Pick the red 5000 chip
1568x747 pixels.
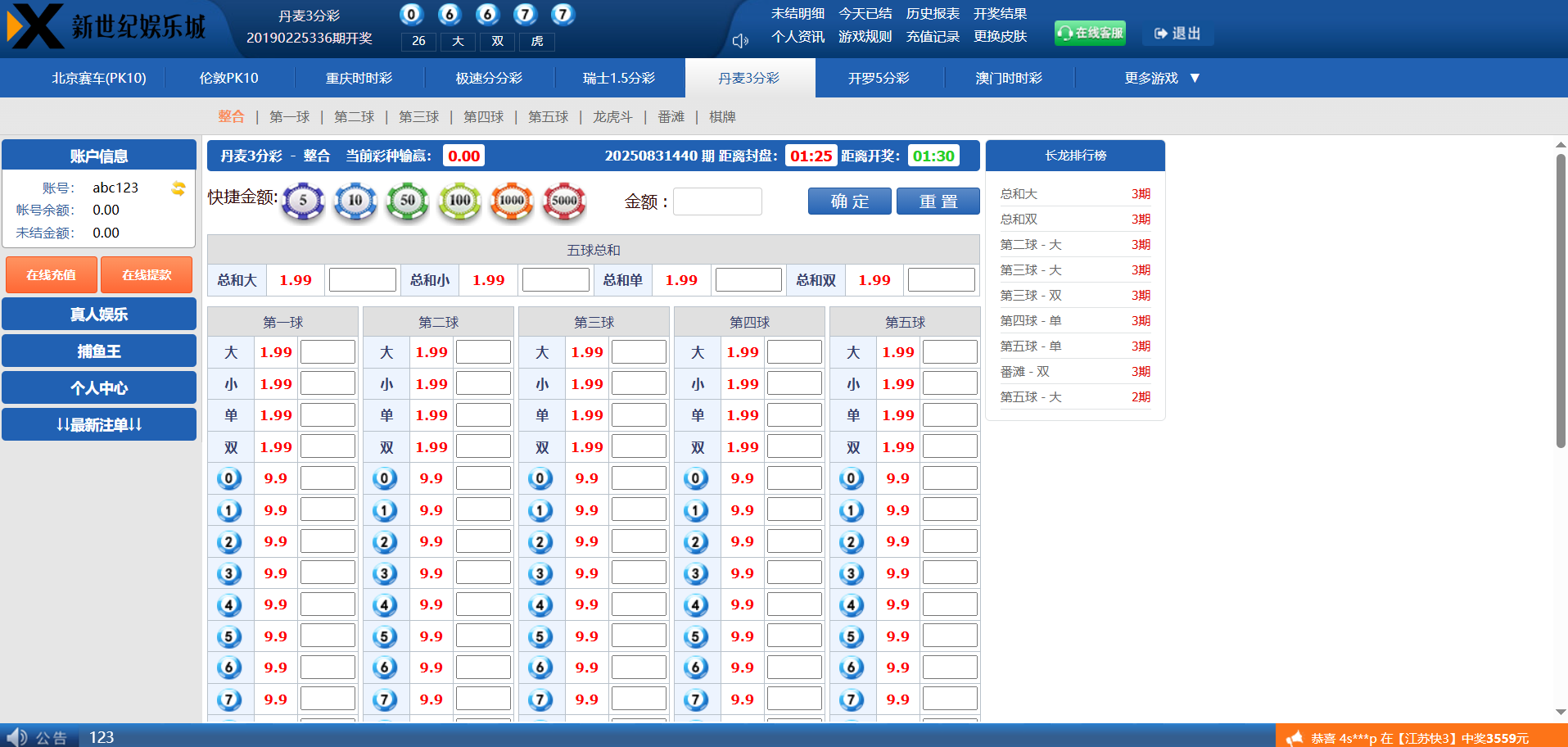click(564, 201)
